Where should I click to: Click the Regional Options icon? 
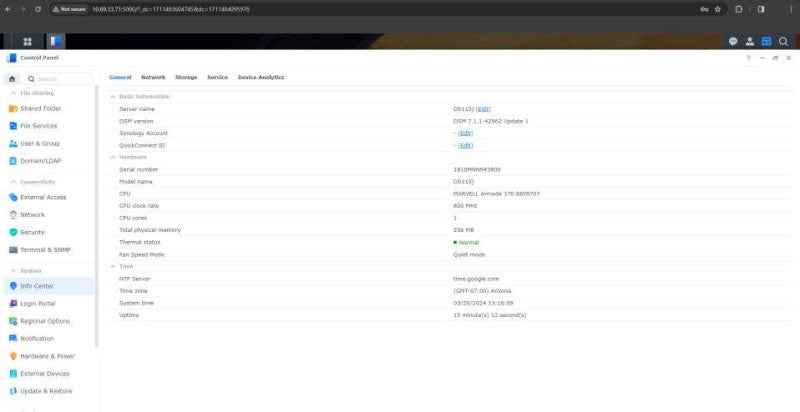pyautogui.click(x=13, y=321)
